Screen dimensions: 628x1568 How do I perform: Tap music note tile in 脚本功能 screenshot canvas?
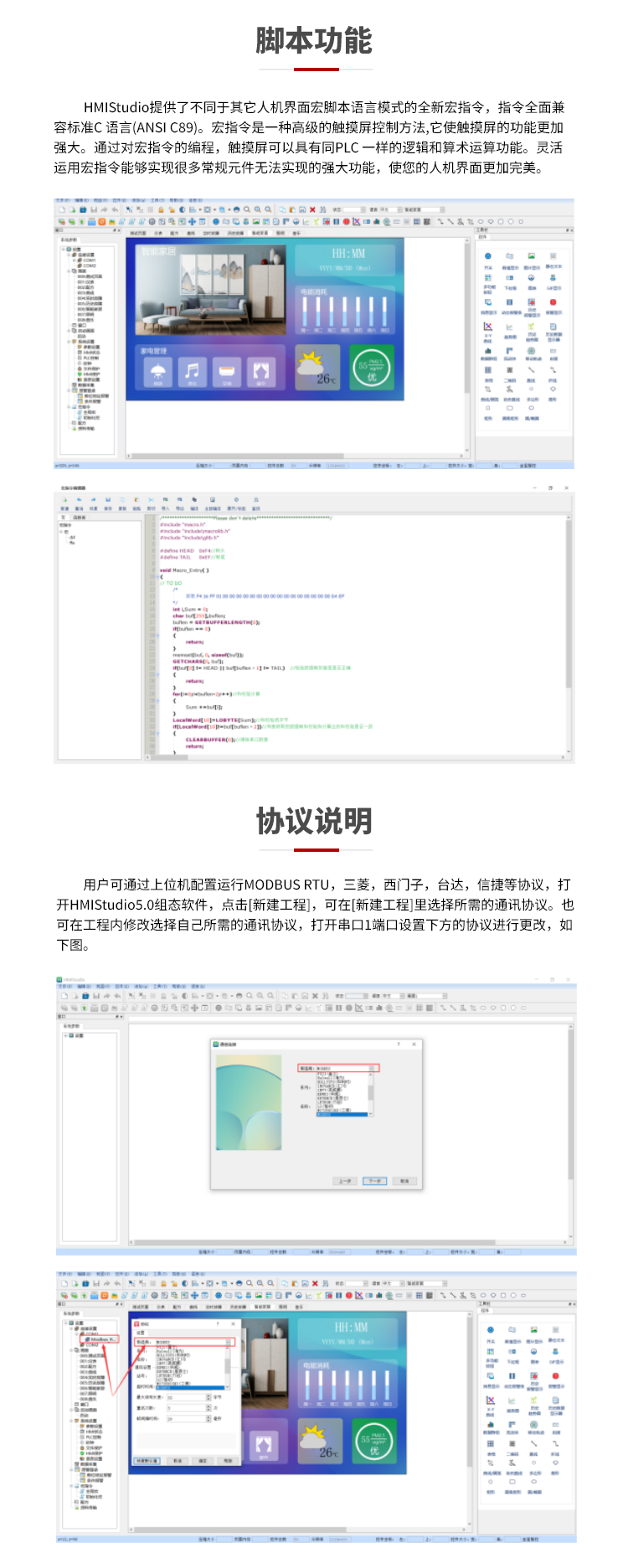coord(193,372)
